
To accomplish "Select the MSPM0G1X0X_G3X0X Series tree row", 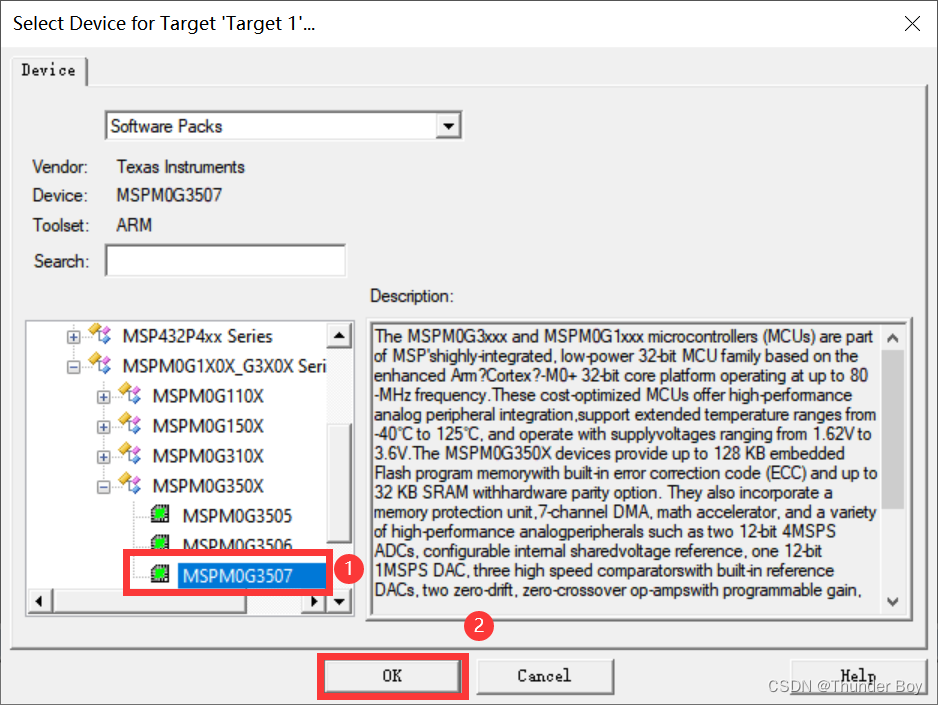I will pos(224,366).
